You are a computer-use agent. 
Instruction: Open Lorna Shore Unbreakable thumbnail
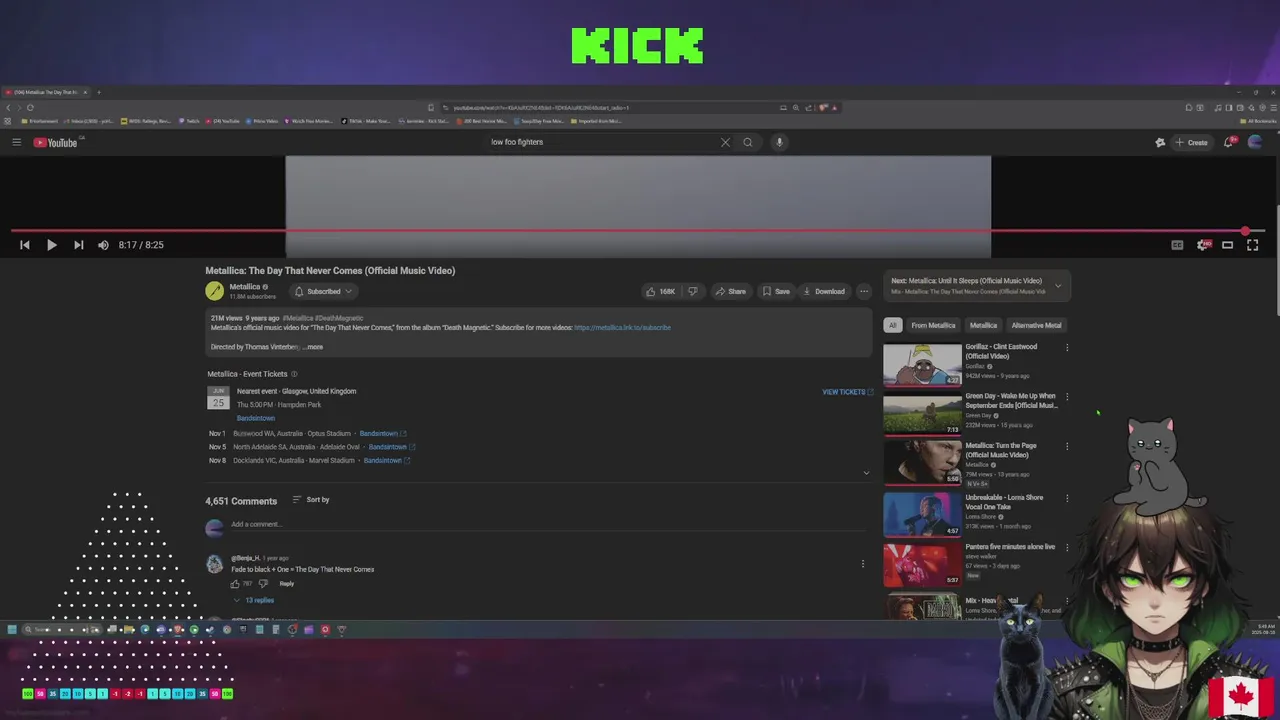922,513
